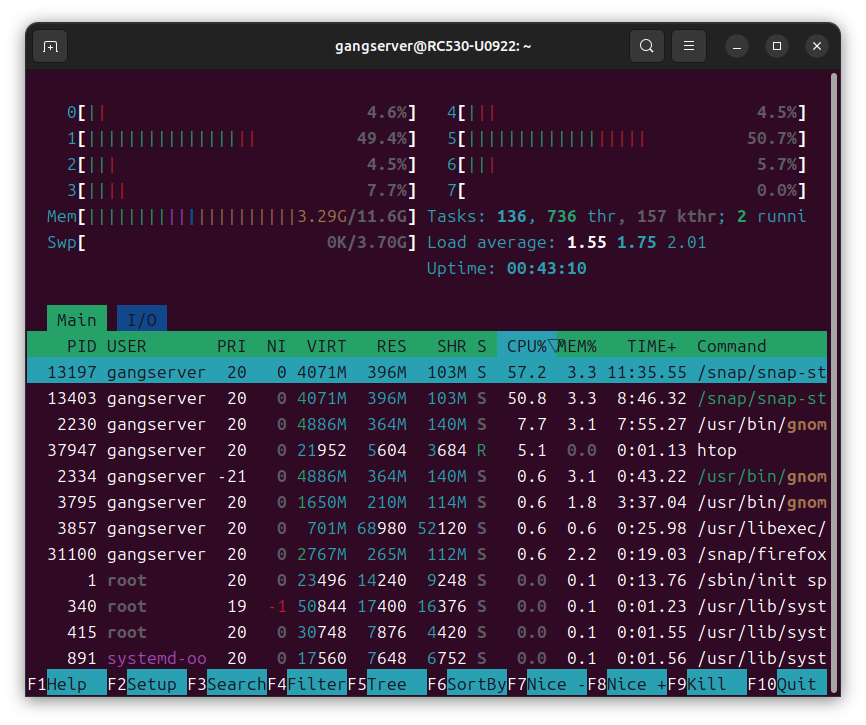
Task: Open F6 SortBy menu
Action: tap(467, 684)
